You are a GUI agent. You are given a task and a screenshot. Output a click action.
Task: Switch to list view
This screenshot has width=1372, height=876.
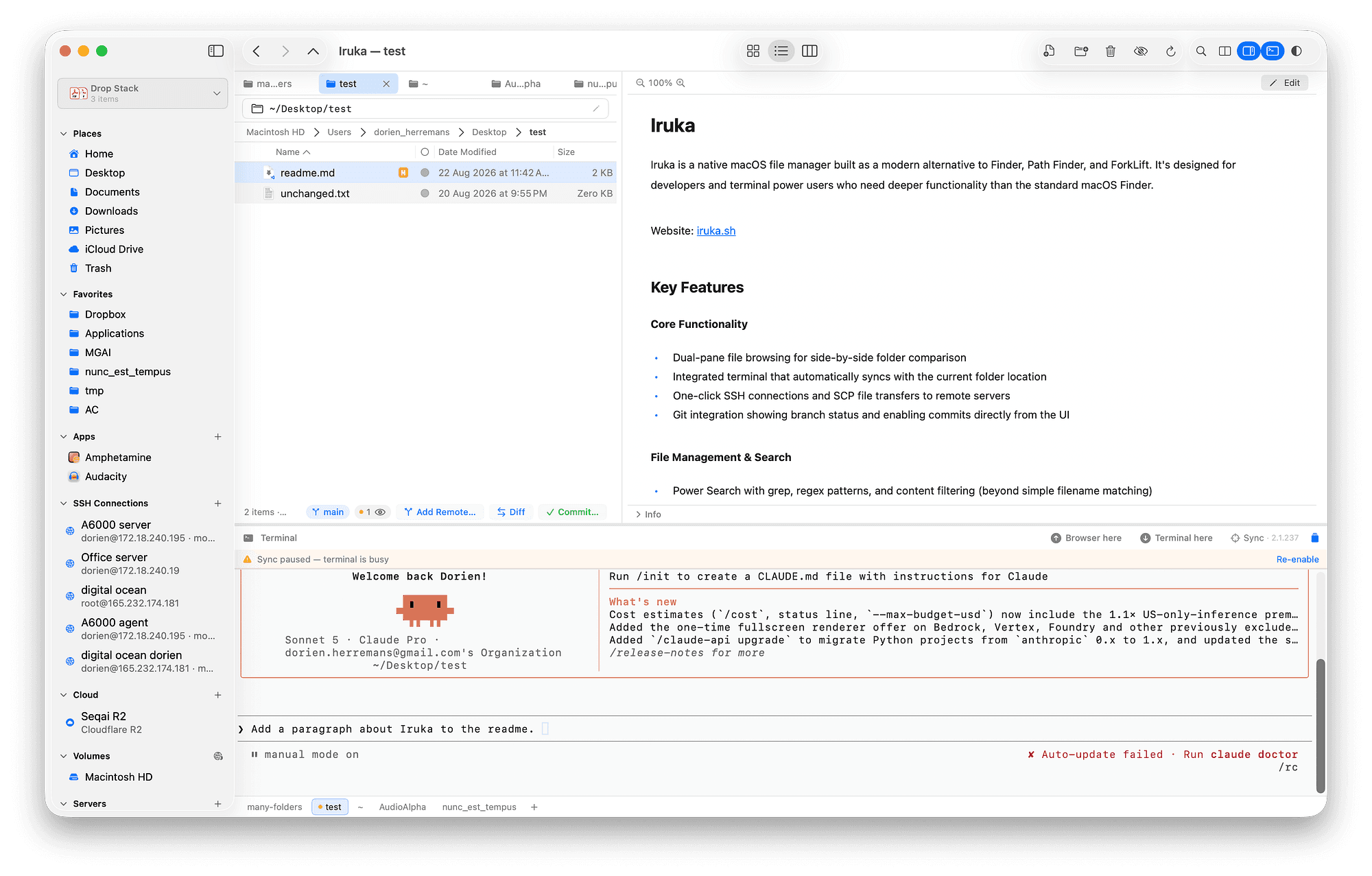781,51
